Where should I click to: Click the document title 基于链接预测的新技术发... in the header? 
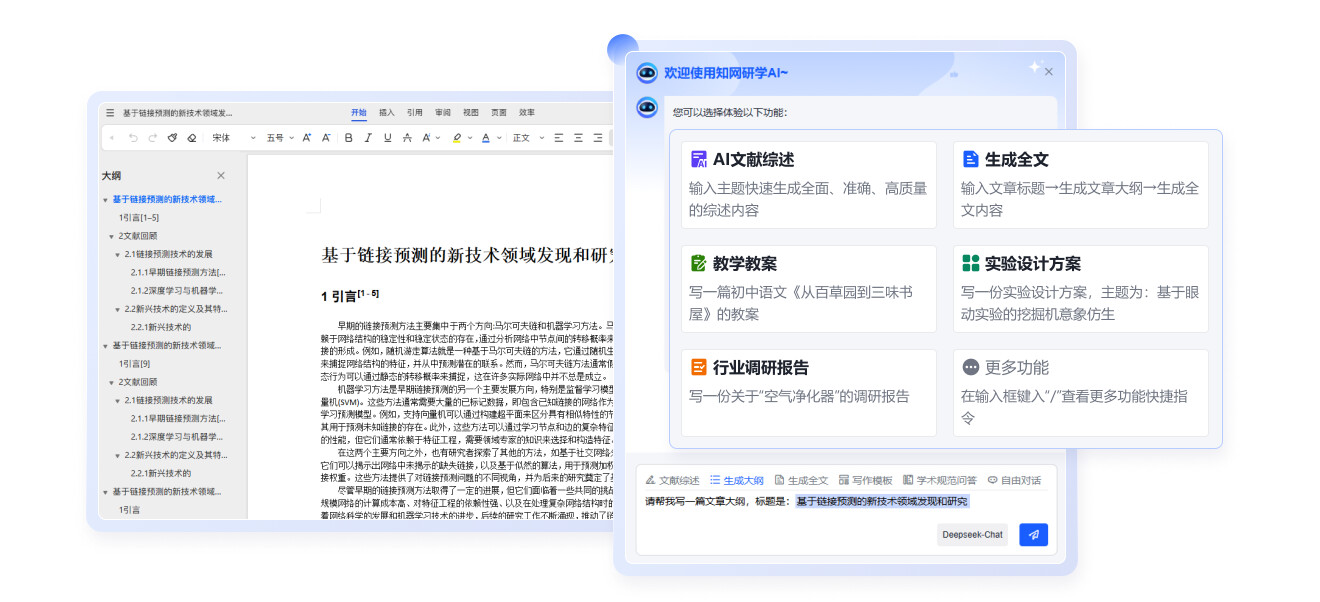177,113
